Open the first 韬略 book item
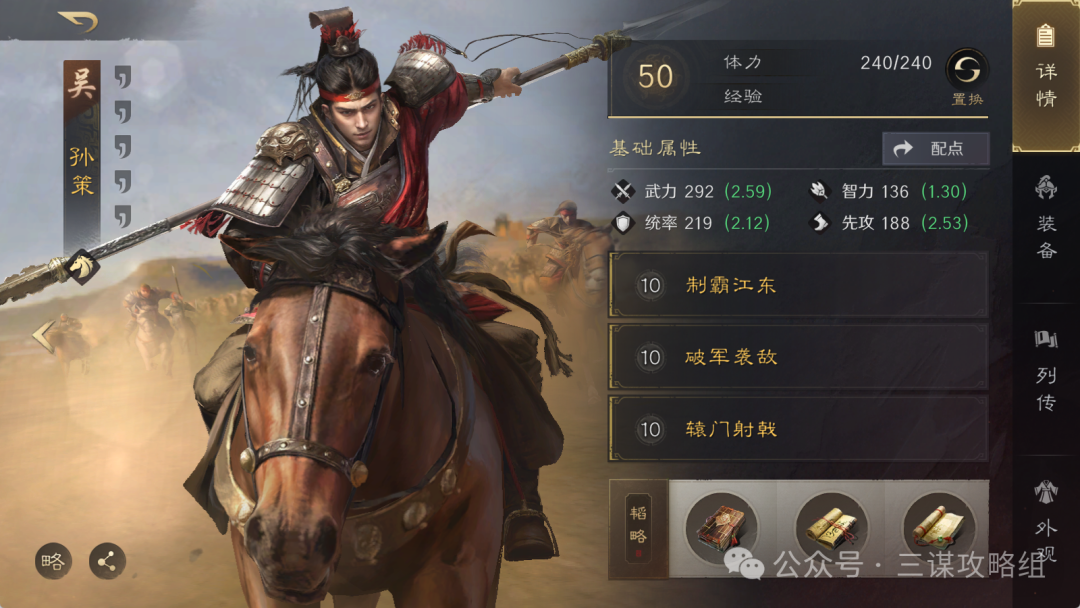1080x608 pixels. (722, 527)
